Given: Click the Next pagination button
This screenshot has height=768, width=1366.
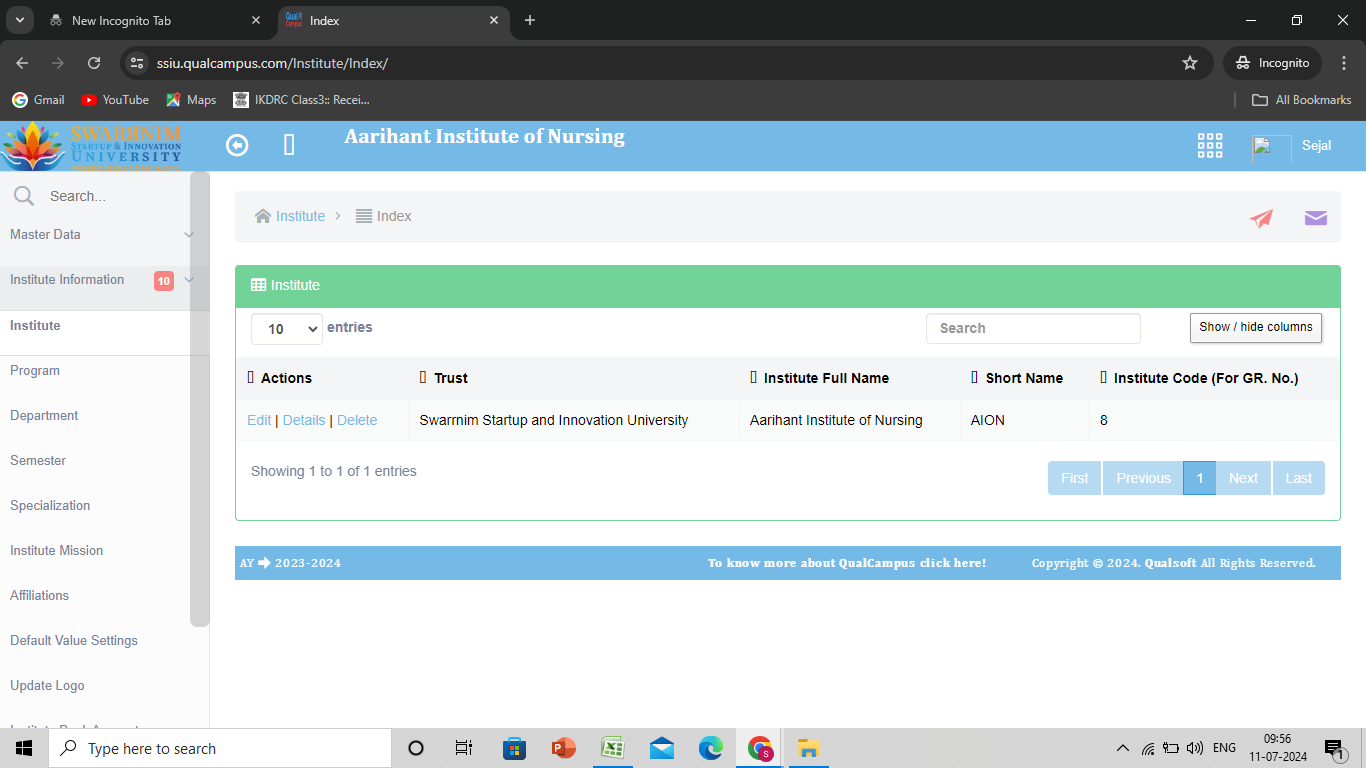Looking at the screenshot, I should (x=1243, y=478).
